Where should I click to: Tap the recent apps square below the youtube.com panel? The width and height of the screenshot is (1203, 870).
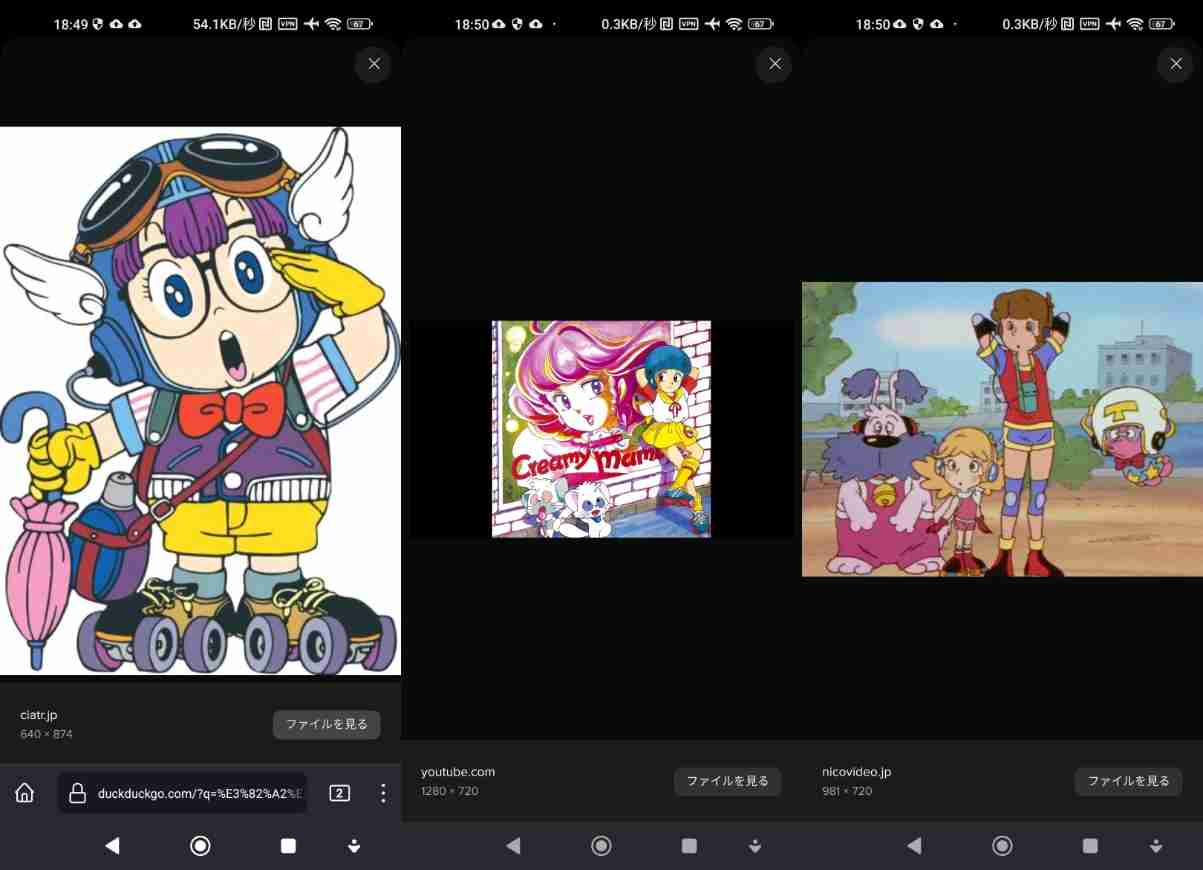coord(689,846)
